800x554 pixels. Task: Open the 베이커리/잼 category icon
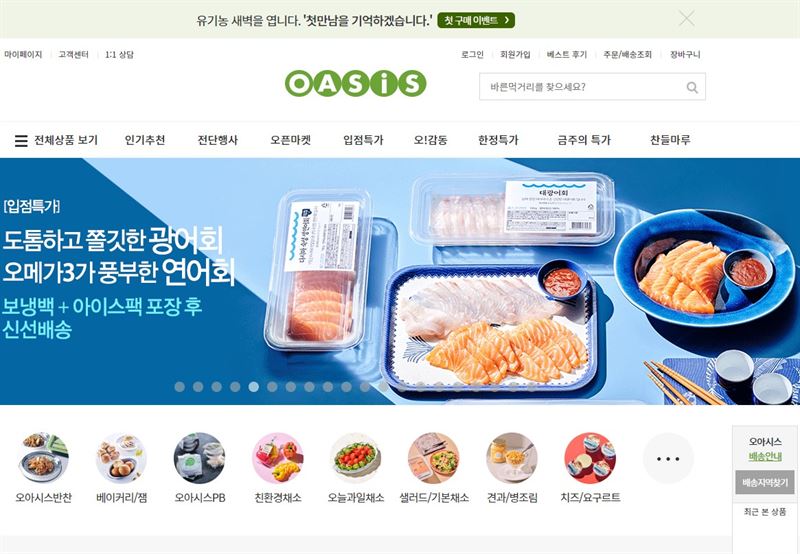(x=121, y=458)
